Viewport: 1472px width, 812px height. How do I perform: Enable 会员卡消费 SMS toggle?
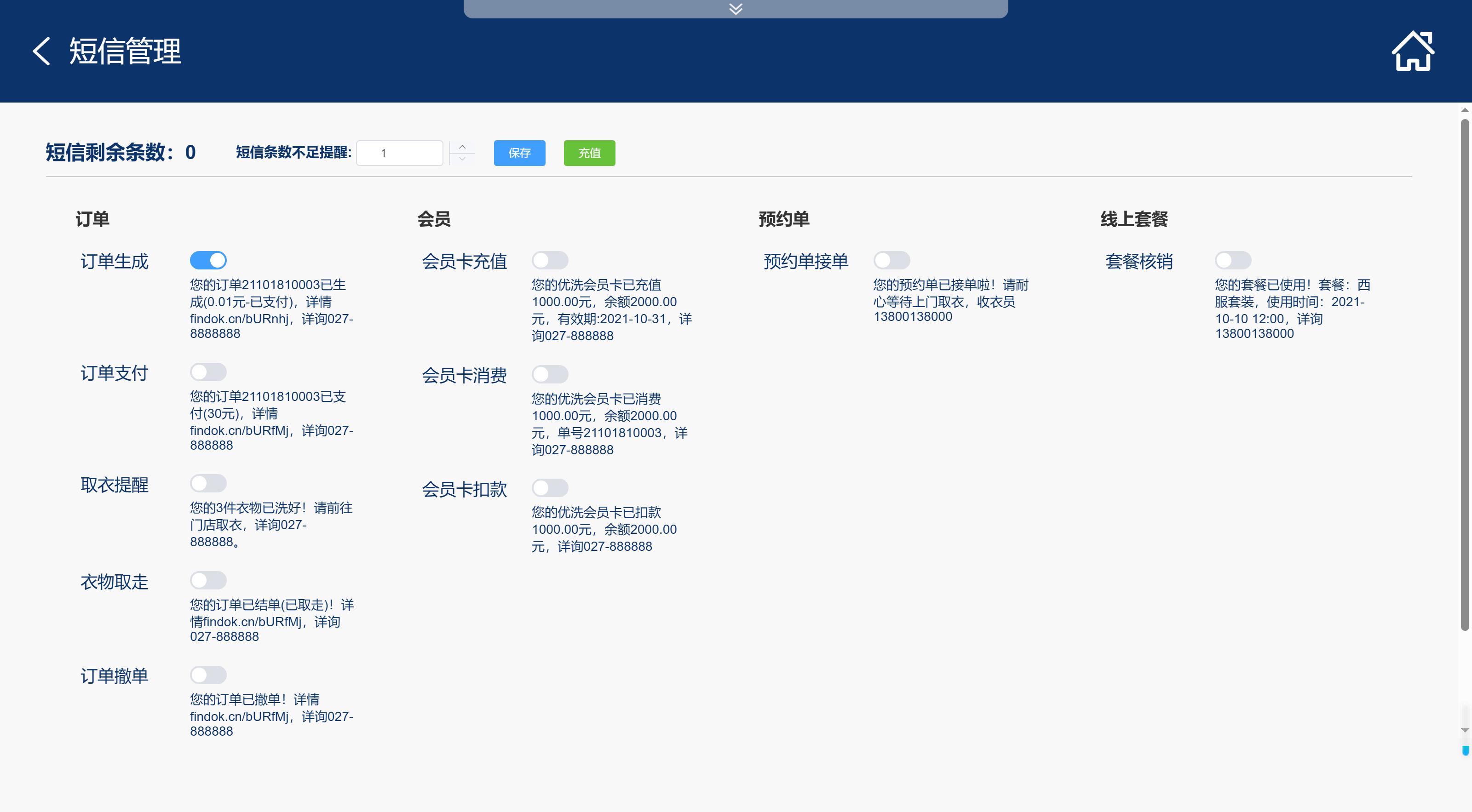point(550,375)
